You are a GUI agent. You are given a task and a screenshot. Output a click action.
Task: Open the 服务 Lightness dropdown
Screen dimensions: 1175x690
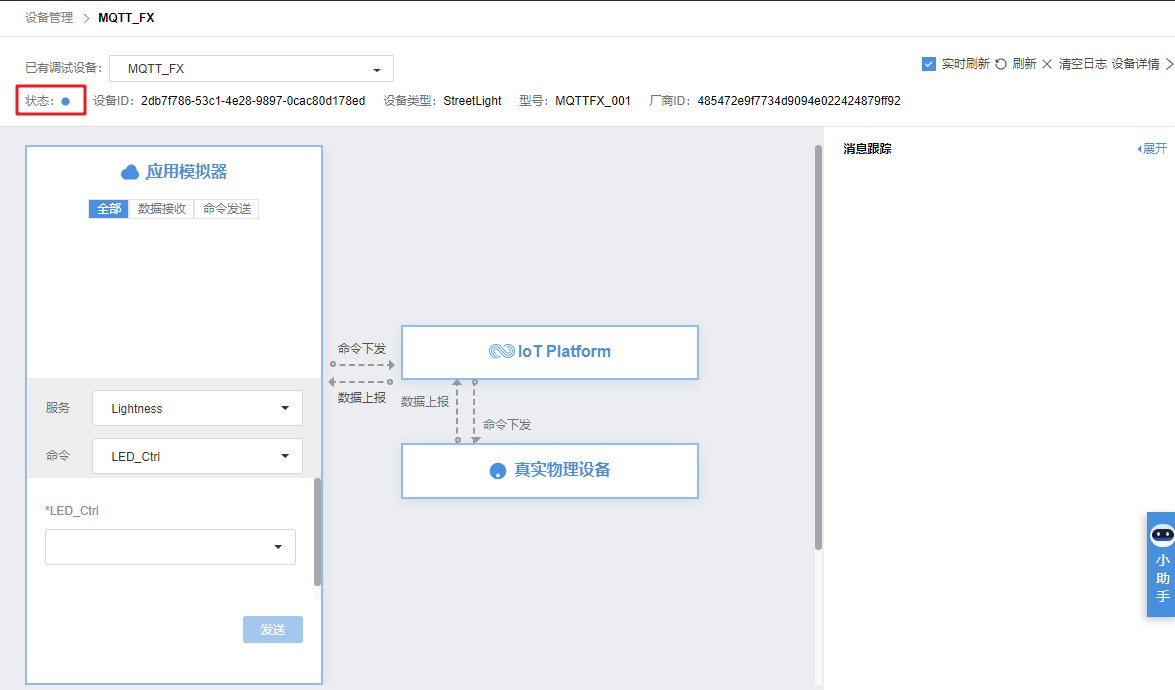click(197, 408)
